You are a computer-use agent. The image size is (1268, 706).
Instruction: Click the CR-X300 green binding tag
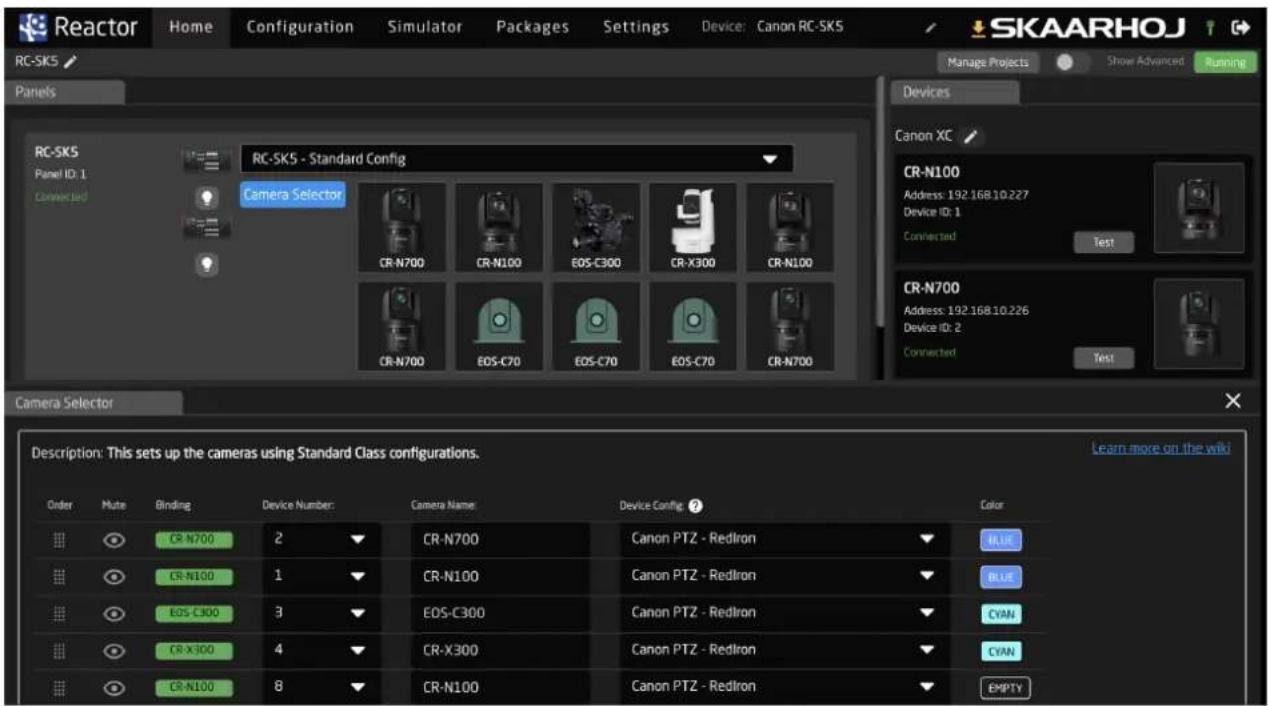(x=193, y=651)
